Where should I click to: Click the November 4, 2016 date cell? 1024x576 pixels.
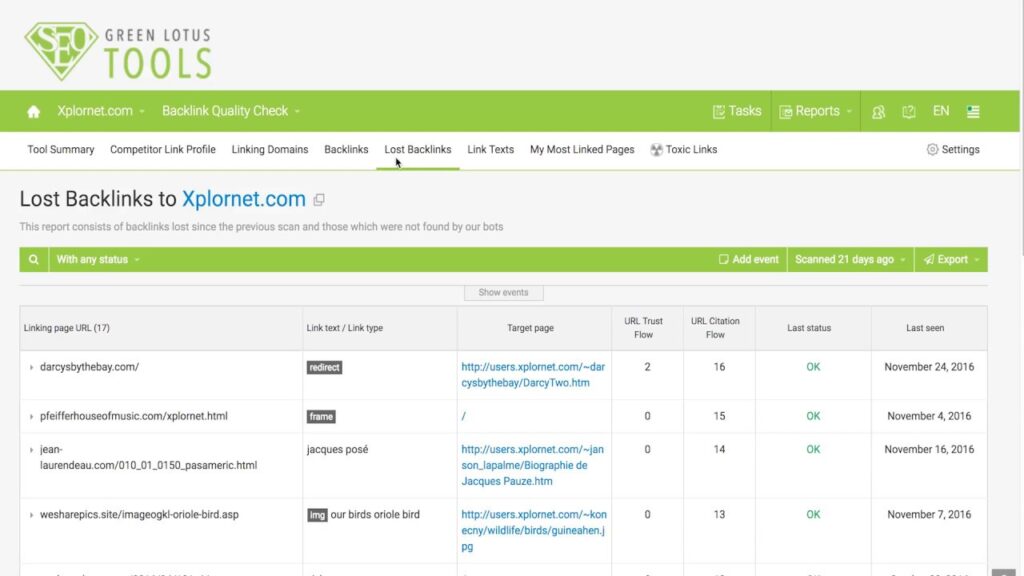click(929, 416)
